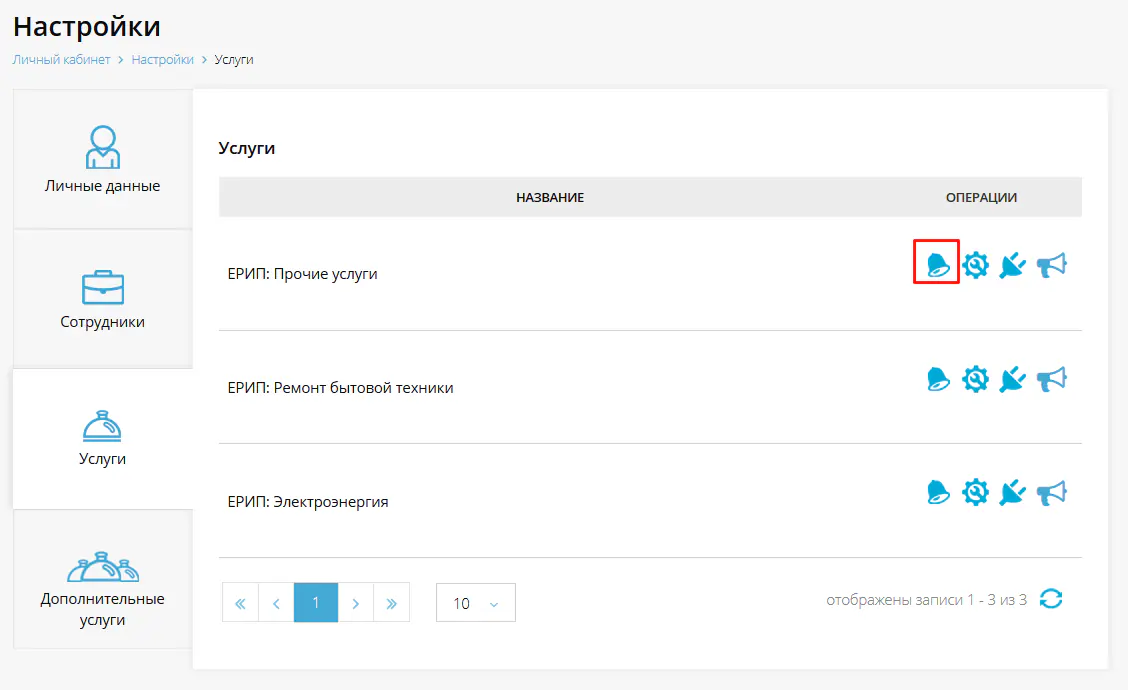Click the bell icon for ЕРИП: Прочие услуги
Image resolution: width=1128 pixels, height=690 pixels.
click(x=937, y=264)
